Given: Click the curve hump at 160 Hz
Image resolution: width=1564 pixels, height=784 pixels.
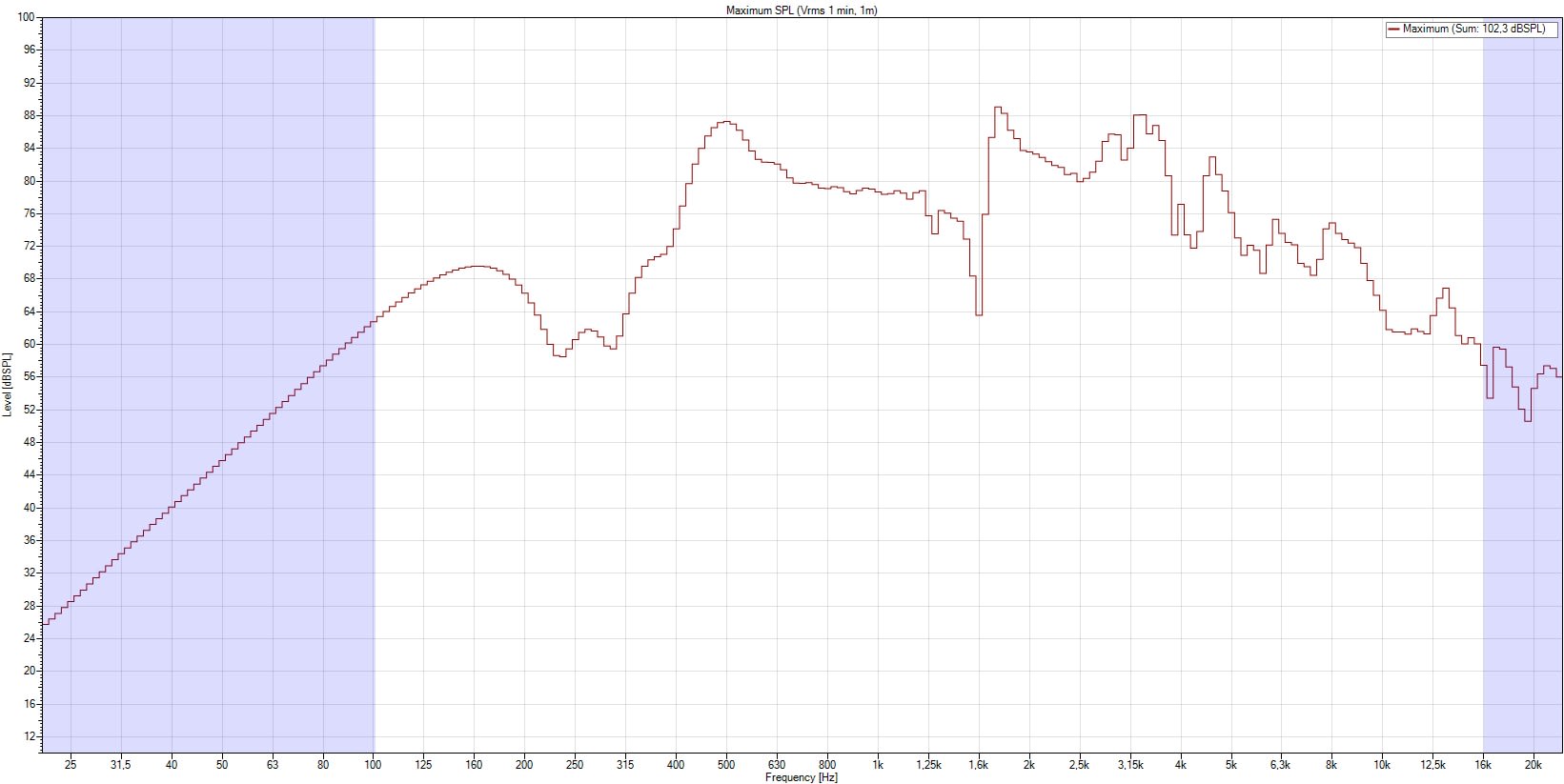Looking at the screenshot, I should (x=477, y=267).
